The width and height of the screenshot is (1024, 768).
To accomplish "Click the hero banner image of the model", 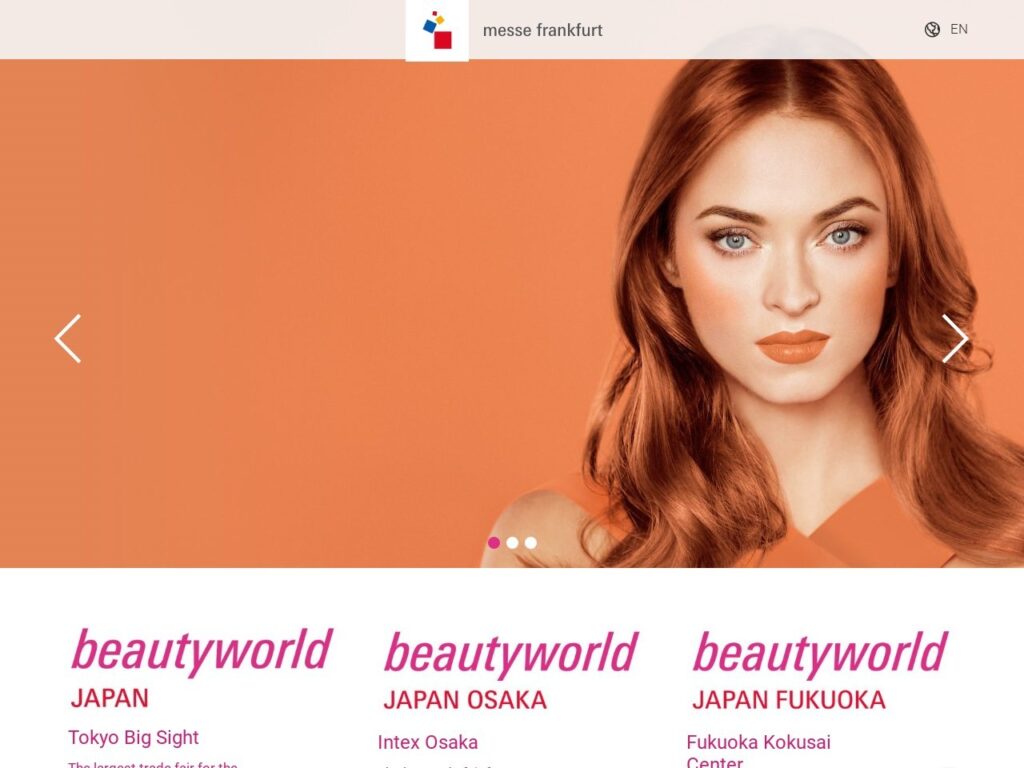I will coord(512,313).
